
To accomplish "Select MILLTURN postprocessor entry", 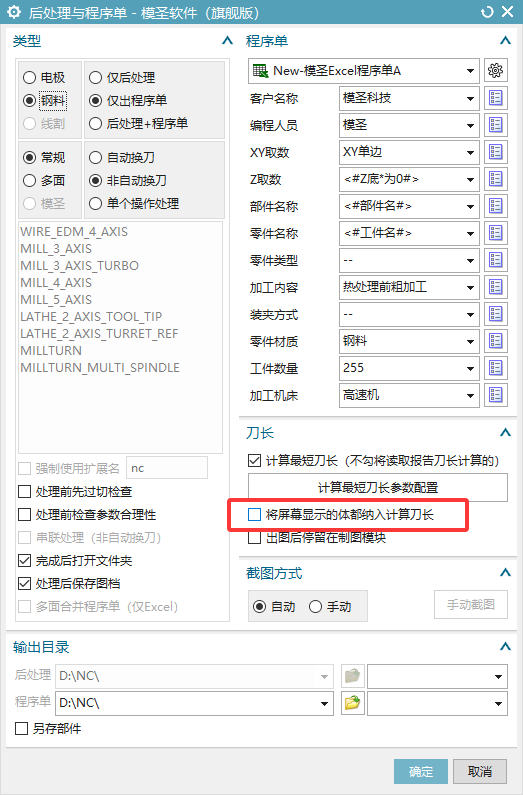I will coord(51,351).
